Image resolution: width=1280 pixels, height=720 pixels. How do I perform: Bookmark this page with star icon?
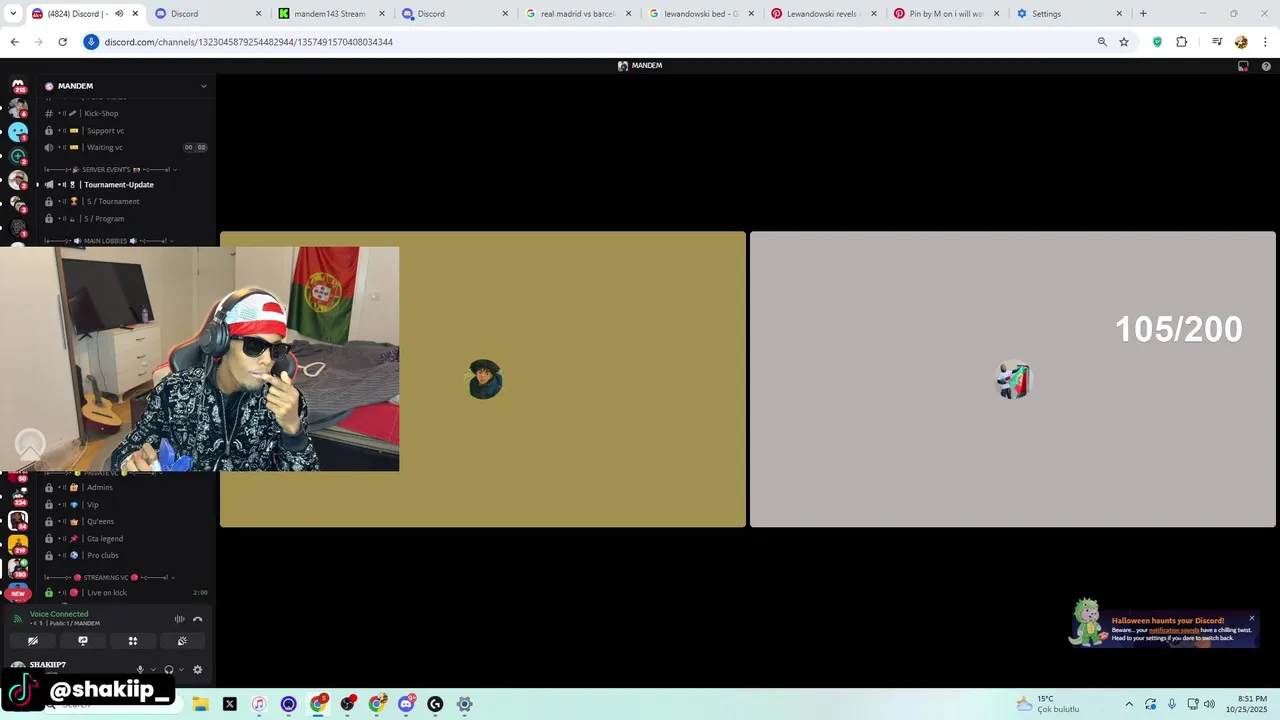[x=1124, y=42]
